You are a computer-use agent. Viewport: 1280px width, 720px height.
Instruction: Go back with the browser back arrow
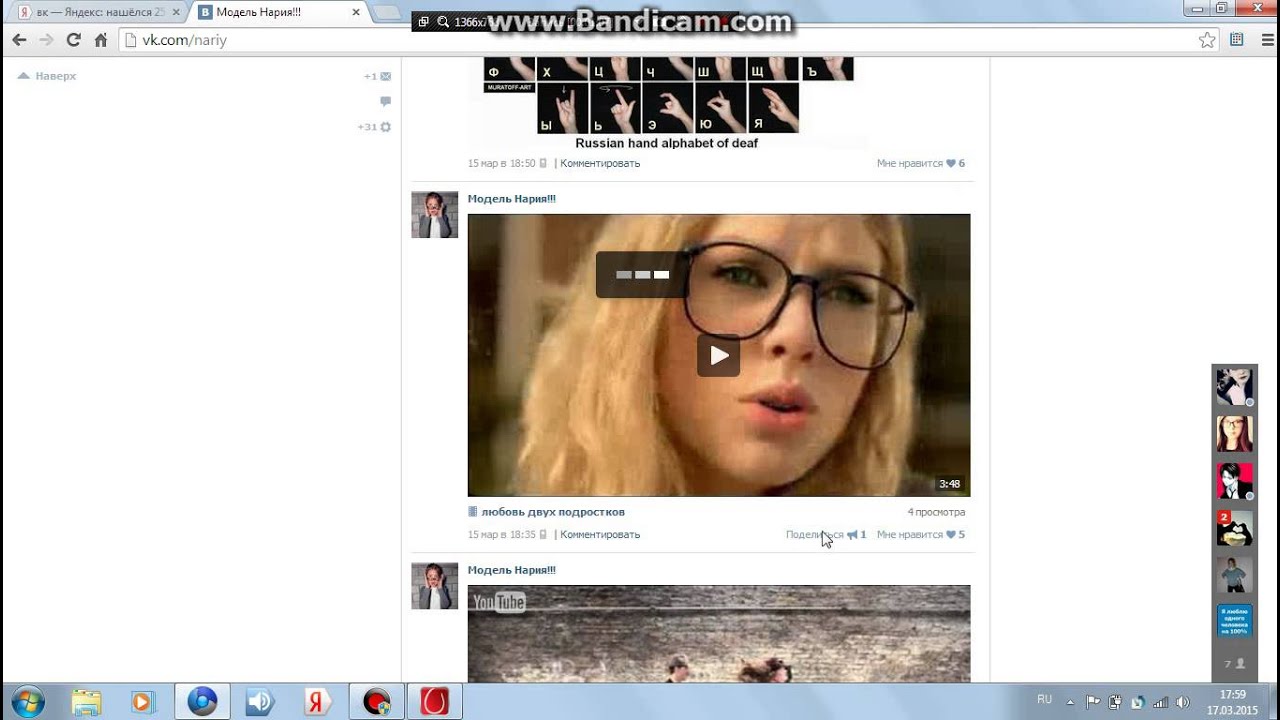tap(18, 40)
